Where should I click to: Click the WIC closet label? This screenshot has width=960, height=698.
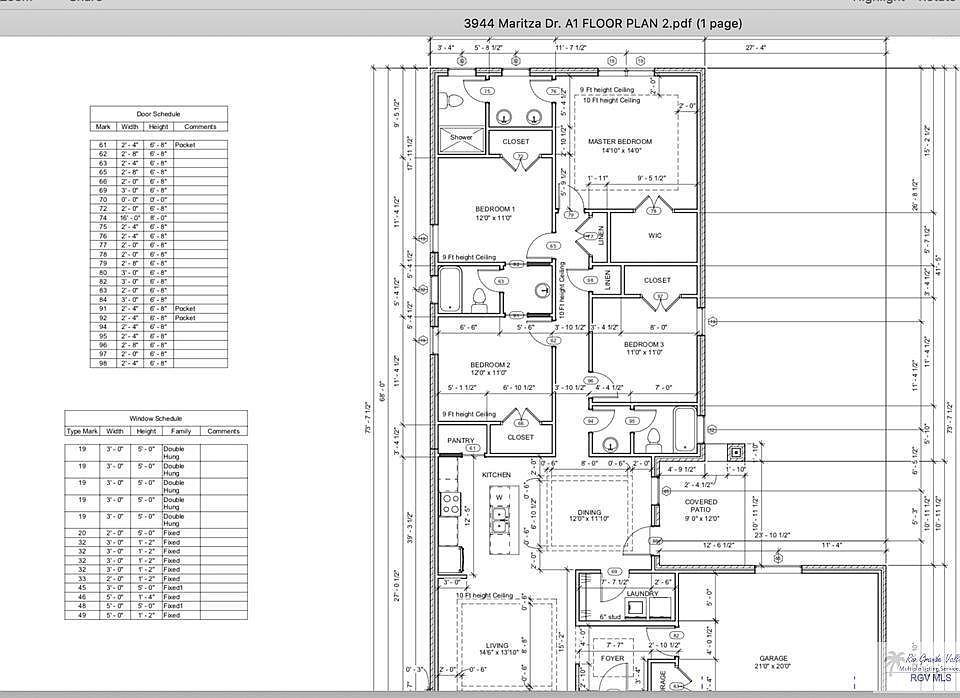[655, 235]
